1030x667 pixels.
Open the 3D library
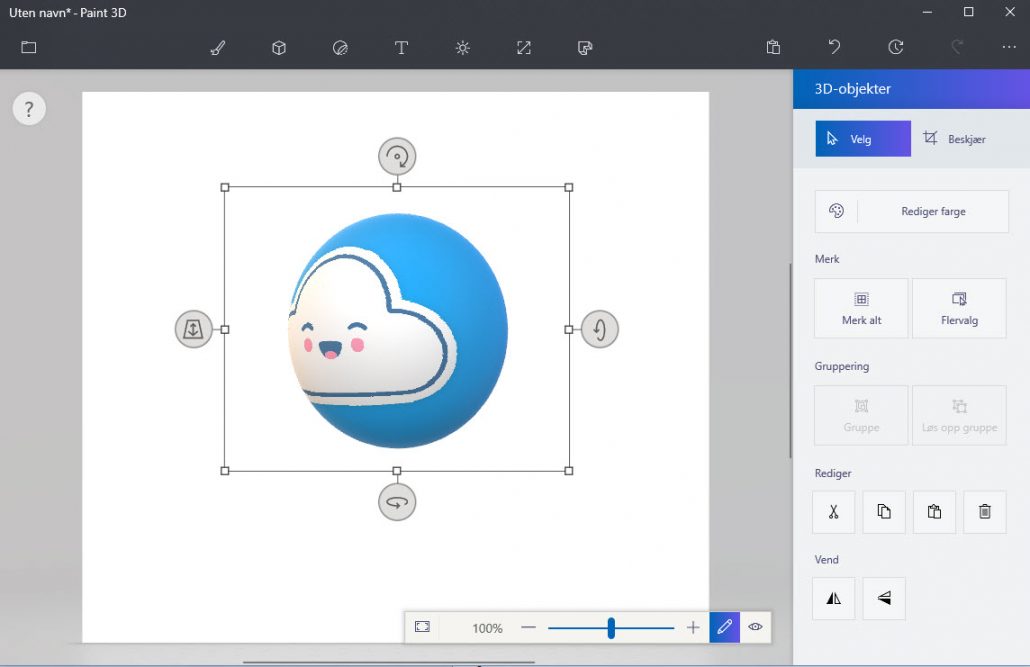(x=585, y=47)
